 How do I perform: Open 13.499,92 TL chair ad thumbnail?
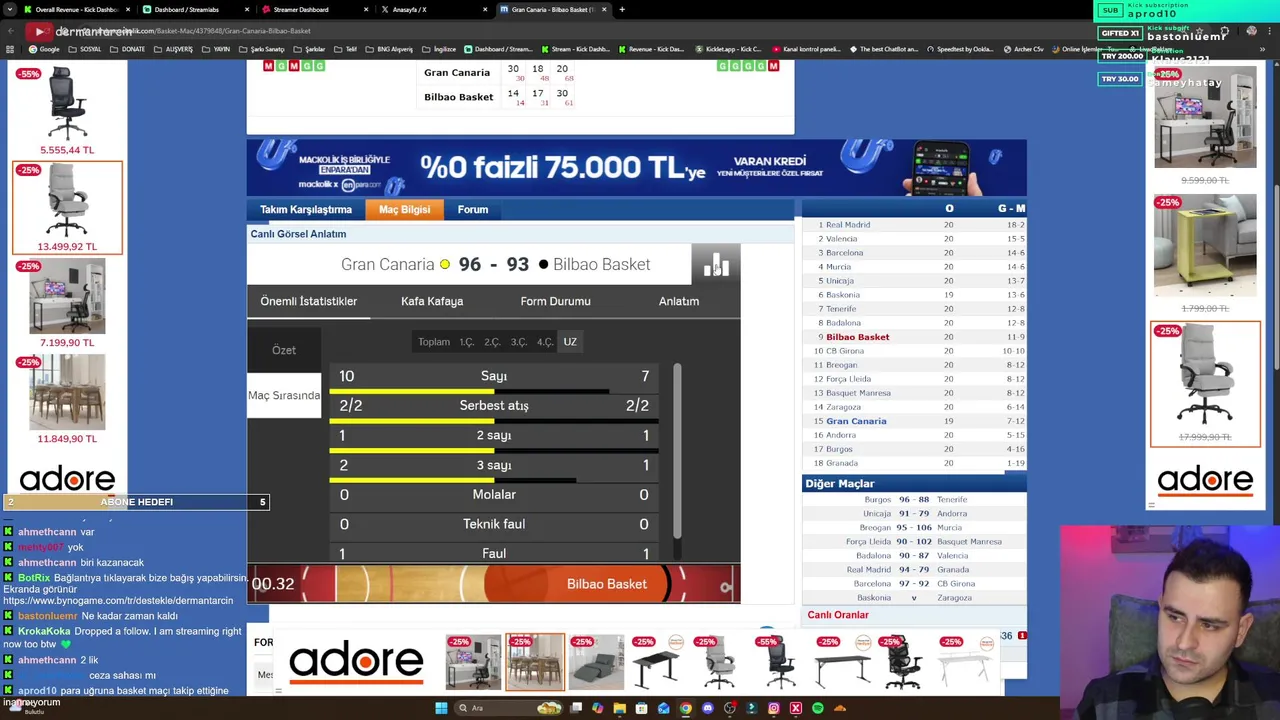(x=67, y=208)
